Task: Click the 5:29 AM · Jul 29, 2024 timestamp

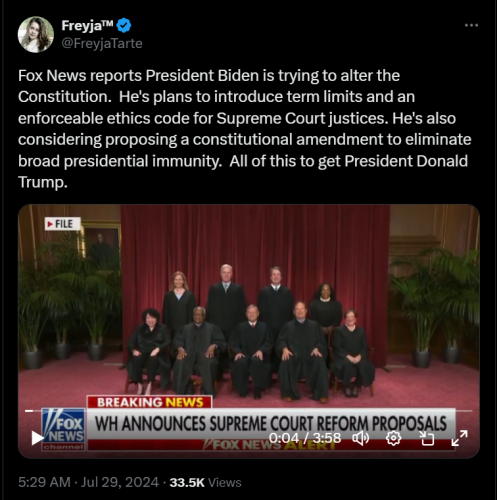Action: (x=88, y=482)
